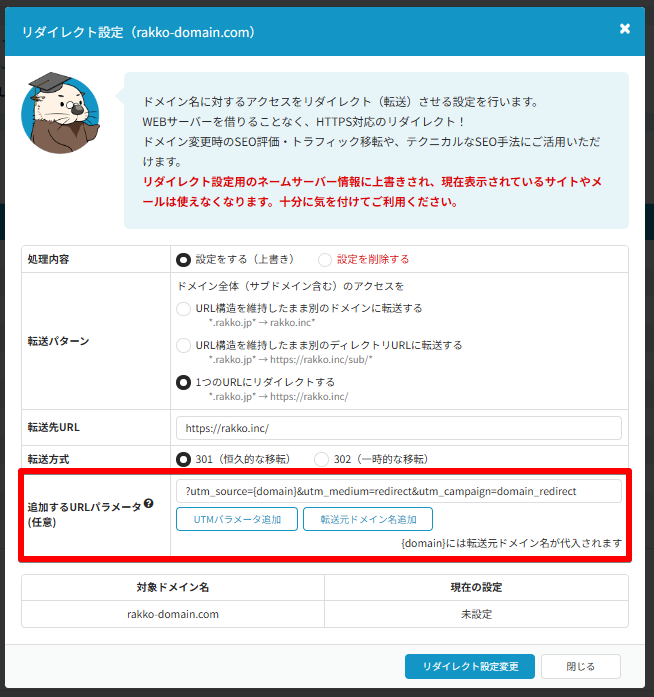Click the URL parameter text field with utm_source

pos(398,491)
